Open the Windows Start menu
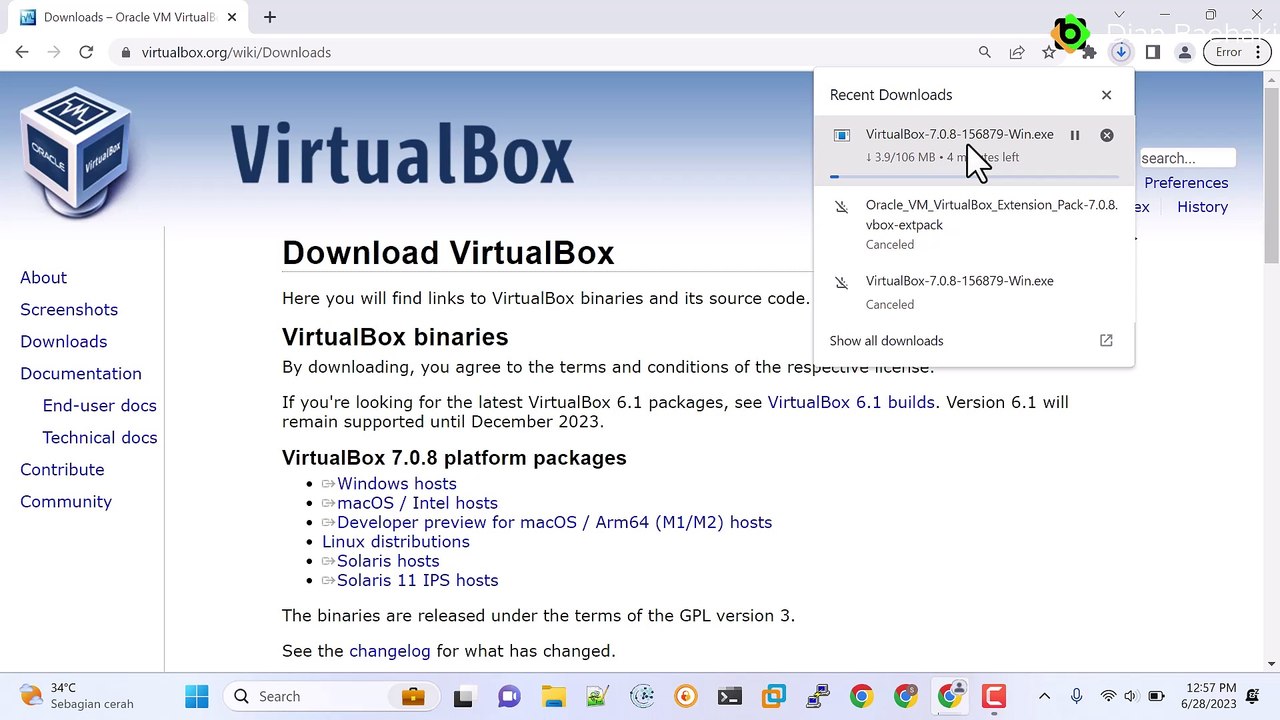The width and height of the screenshot is (1280, 720). tap(197, 696)
